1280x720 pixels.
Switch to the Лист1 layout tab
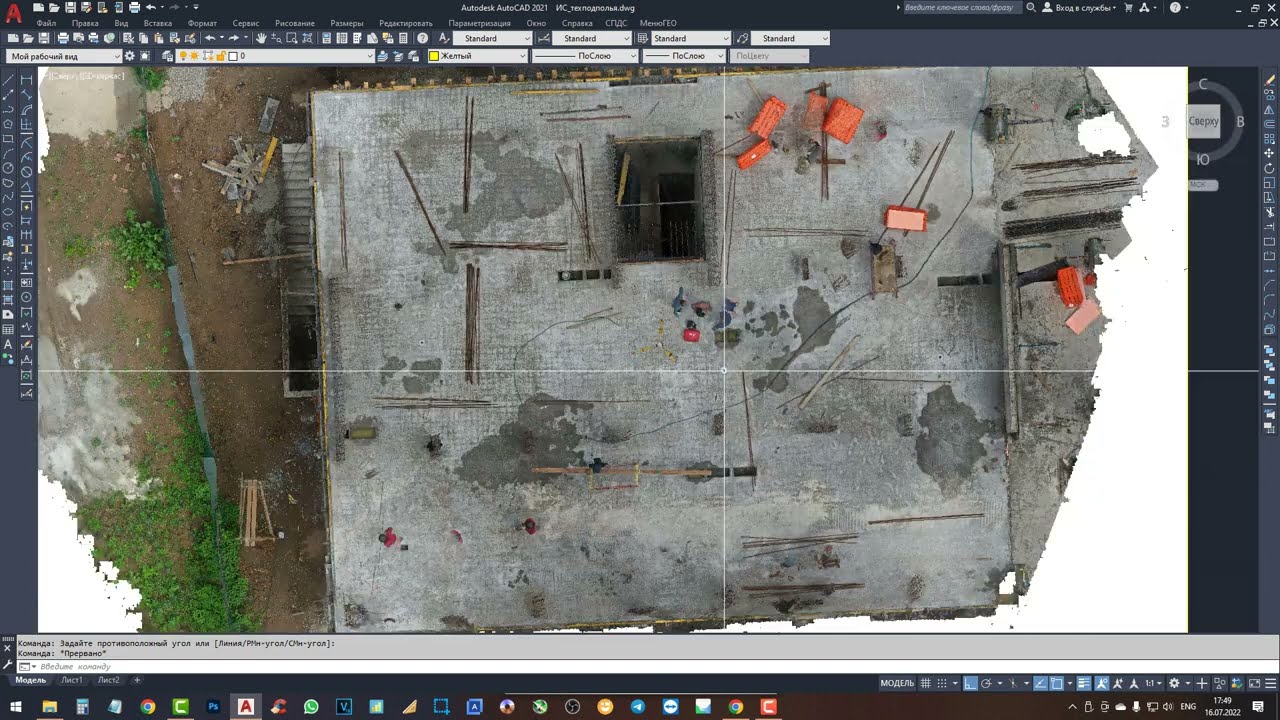coord(72,680)
